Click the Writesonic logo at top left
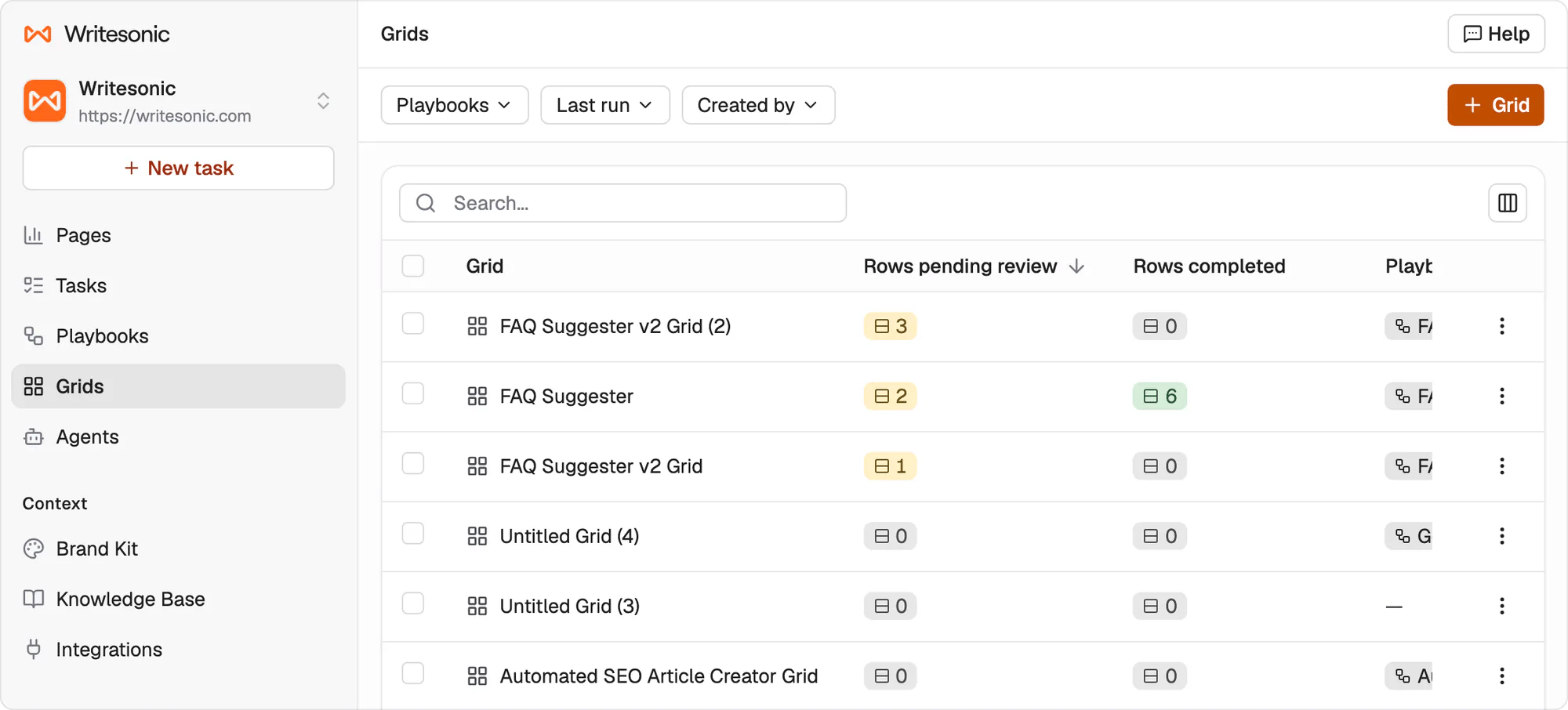The height and width of the screenshot is (710, 1568). [96, 34]
